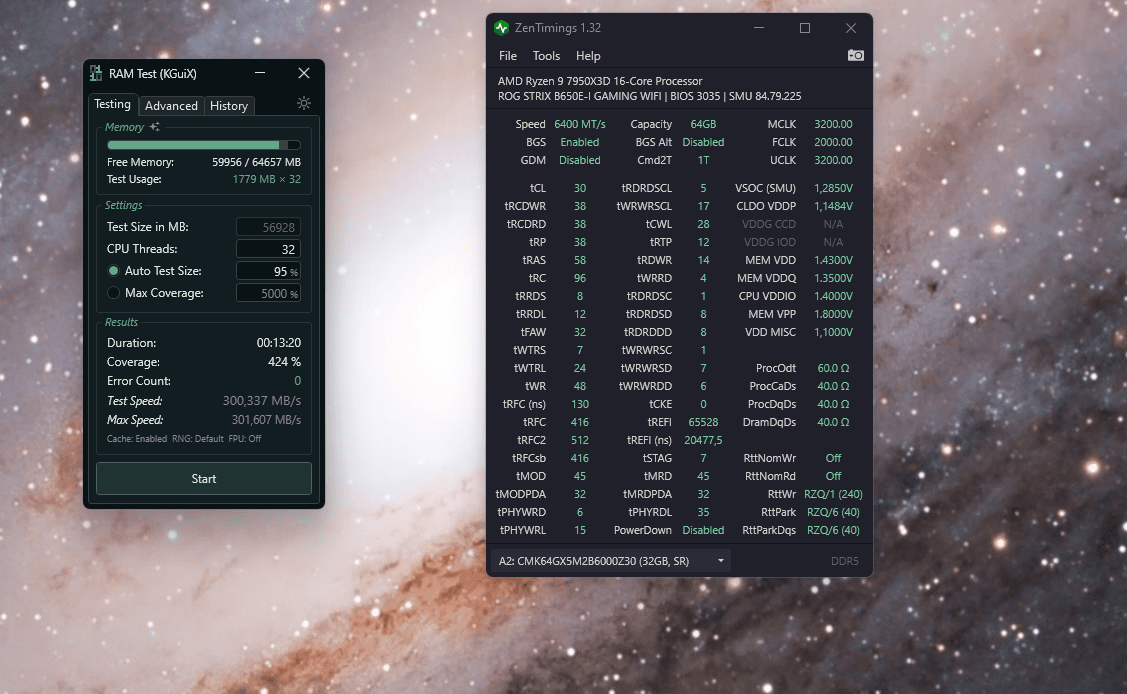The width and height of the screenshot is (1127, 694).
Task: Click the BGS Enabled value
Action: 579,142
